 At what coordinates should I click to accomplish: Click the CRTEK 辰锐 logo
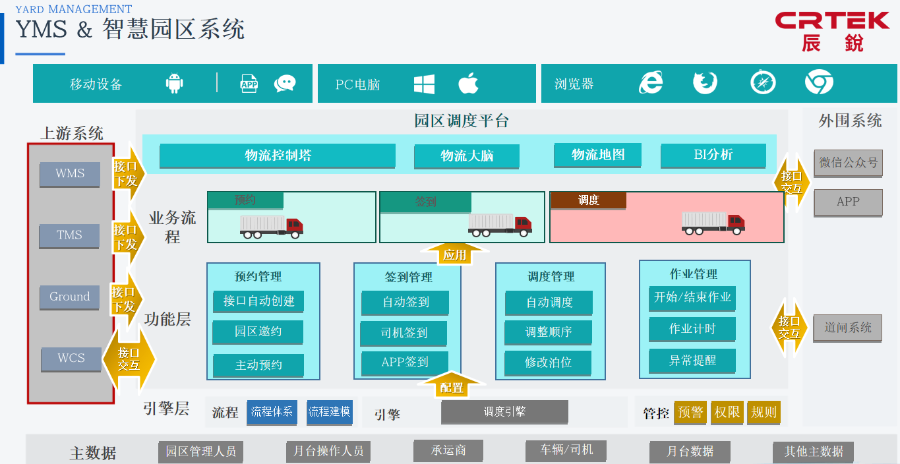831,32
